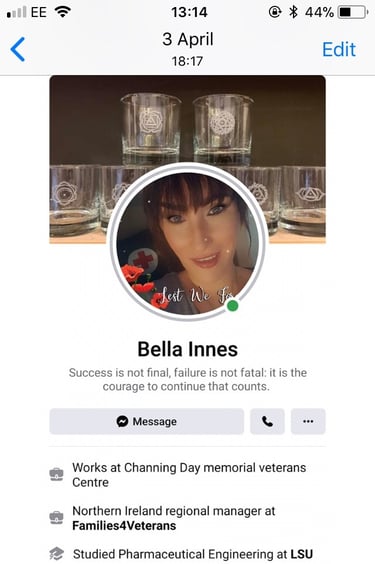Image resolution: width=375 pixels, height=564 pixels.
Task: Open Bella Innes profile picture
Action: click(x=189, y=242)
